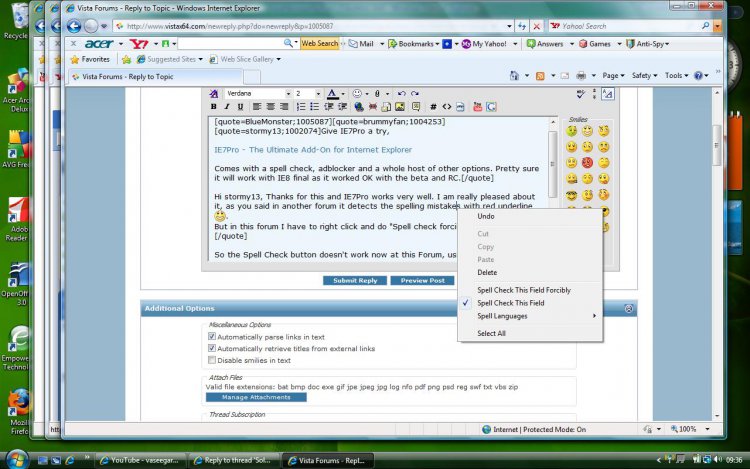The image size is (750, 469).
Task: Increase indent in the editor
Action: [x=342, y=107]
